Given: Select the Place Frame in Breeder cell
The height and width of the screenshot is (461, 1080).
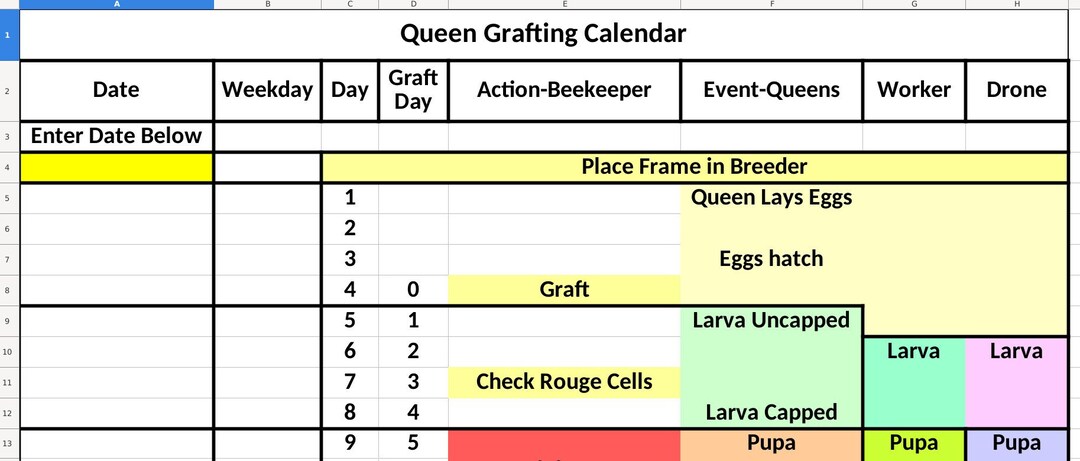Looking at the screenshot, I should click(x=694, y=167).
